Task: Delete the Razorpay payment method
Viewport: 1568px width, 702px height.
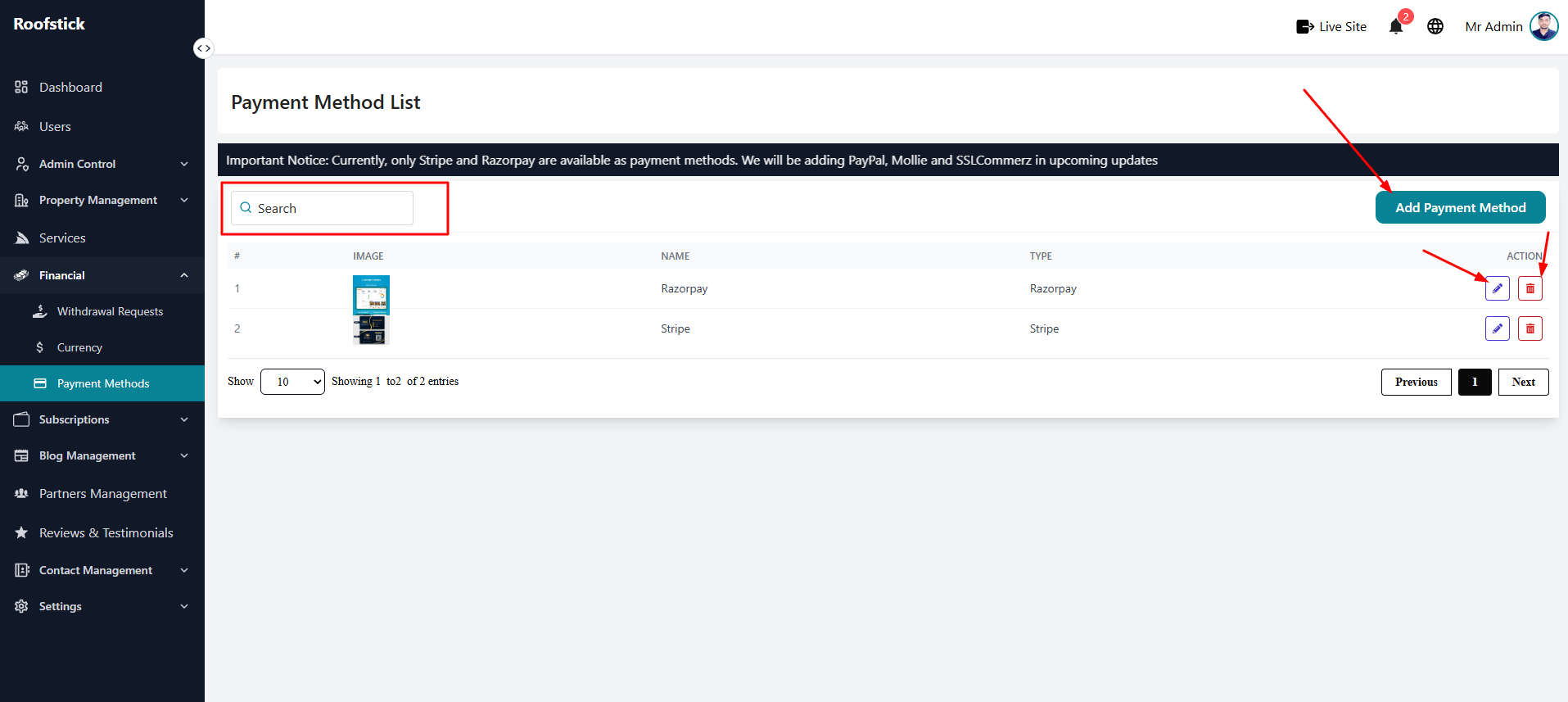Action: [1530, 288]
